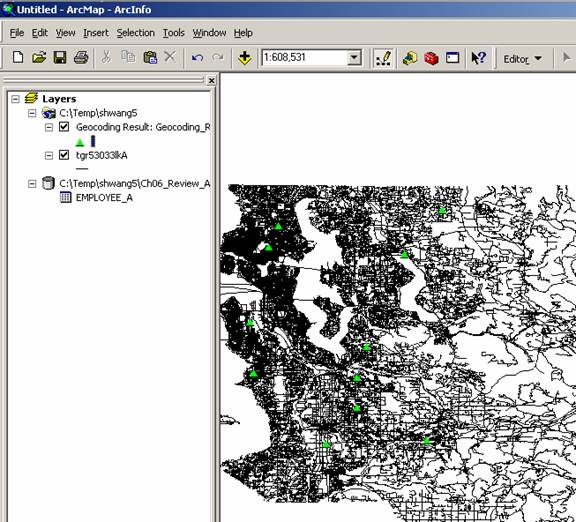Uncheck the Geocoding Result layer checkbox
The width and height of the screenshot is (576, 522).
[x=64, y=127]
